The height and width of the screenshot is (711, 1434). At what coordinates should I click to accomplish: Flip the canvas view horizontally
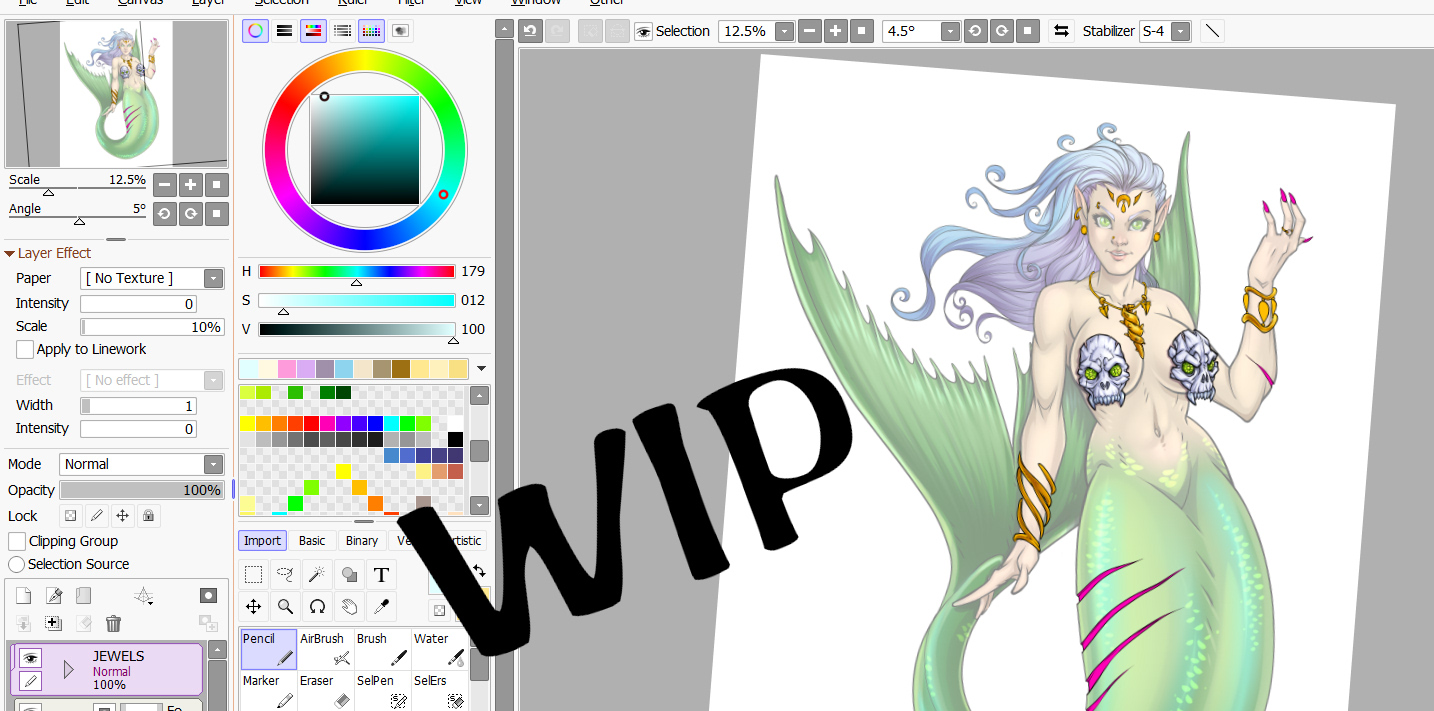coord(1061,31)
